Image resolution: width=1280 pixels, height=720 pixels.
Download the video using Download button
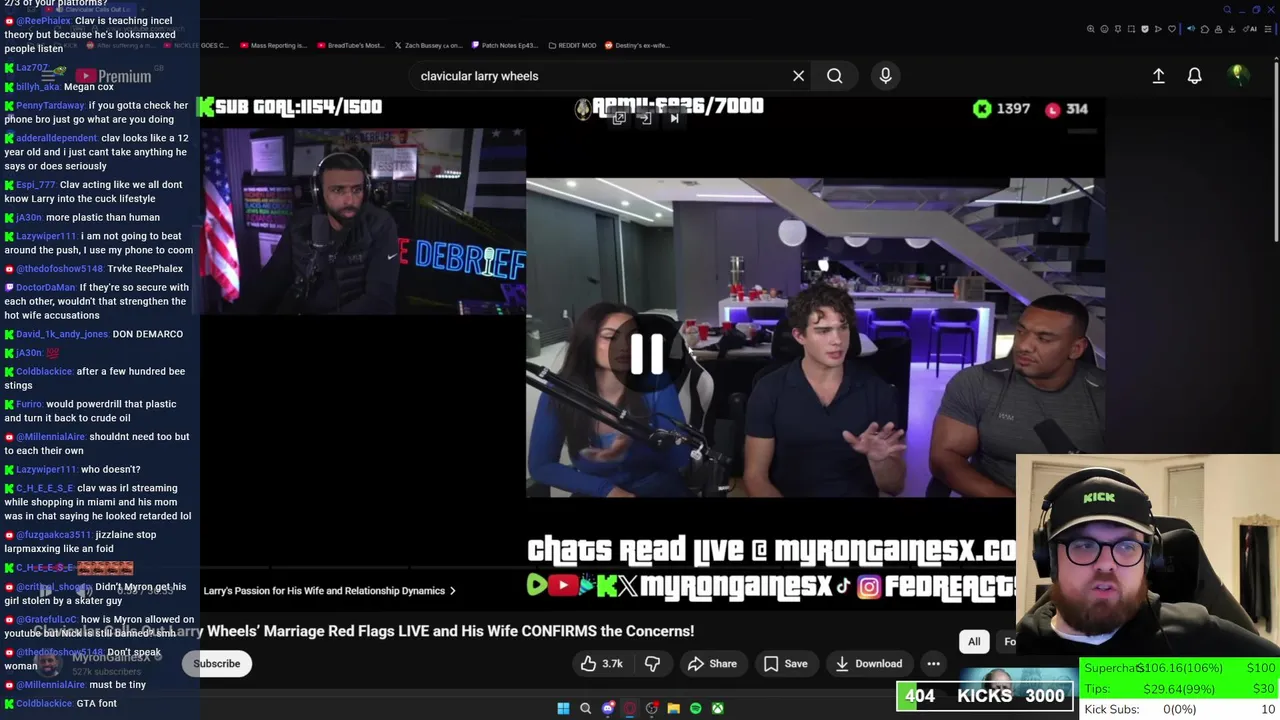868,664
